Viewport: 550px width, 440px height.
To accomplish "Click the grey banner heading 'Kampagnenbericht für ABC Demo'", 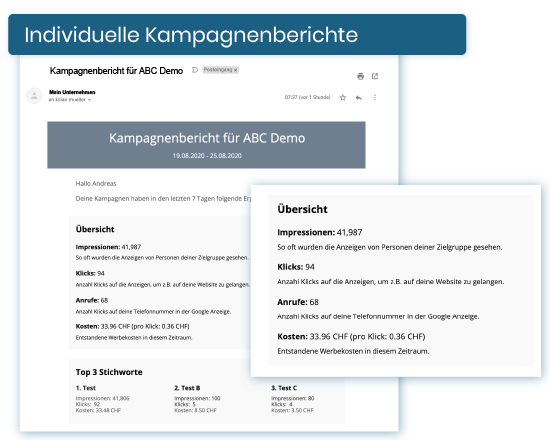I will (x=207, y=138).
